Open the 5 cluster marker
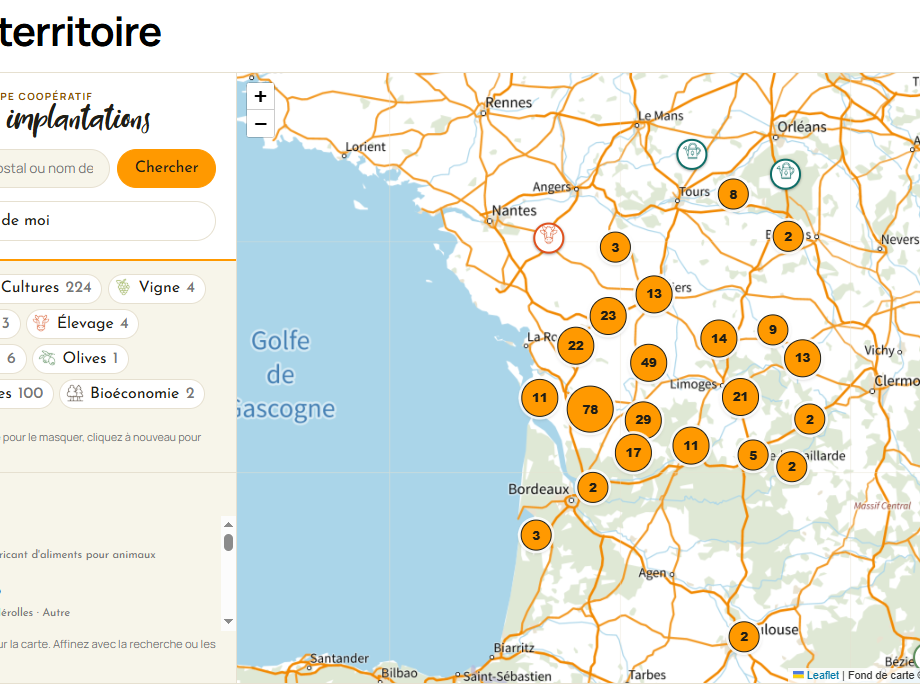The width and height of the screenshot is (920, 698). tap(753, 455)
